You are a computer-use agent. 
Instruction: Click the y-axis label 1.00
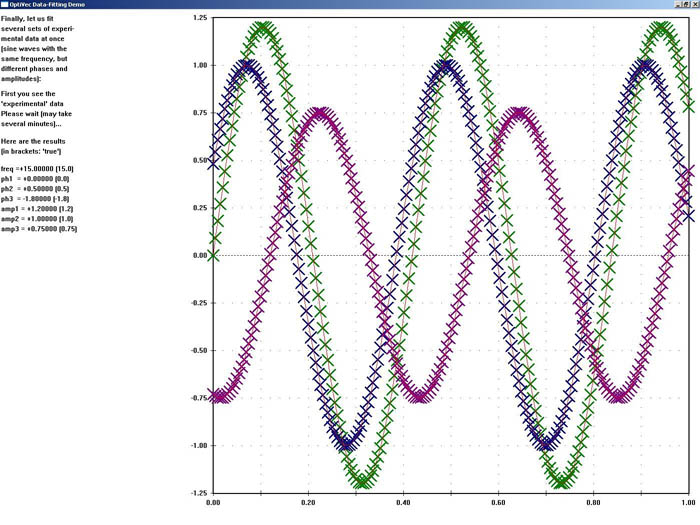[x=200, y=65]
